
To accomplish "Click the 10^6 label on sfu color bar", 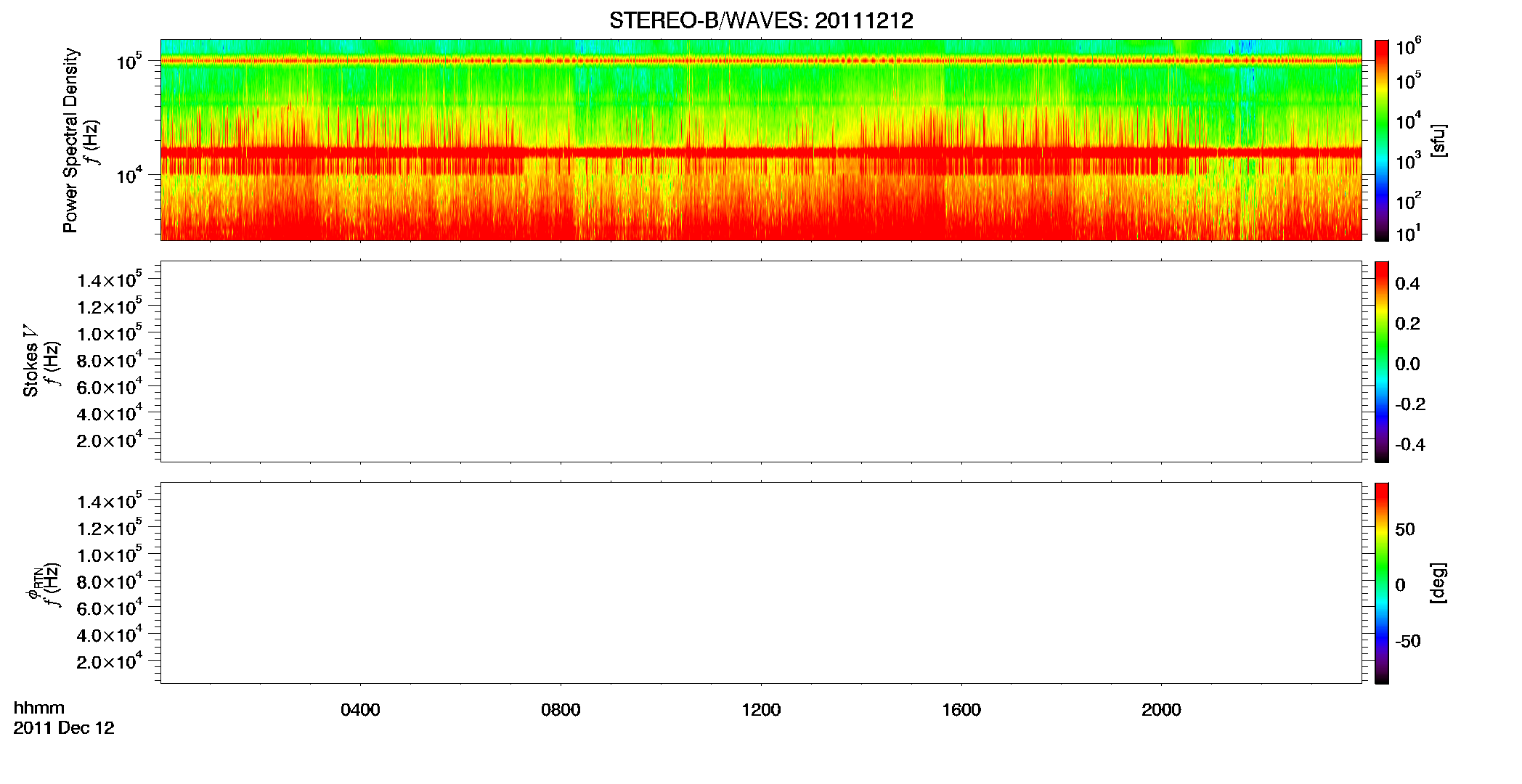I will pyautogui.click(x=1409, y=46).
